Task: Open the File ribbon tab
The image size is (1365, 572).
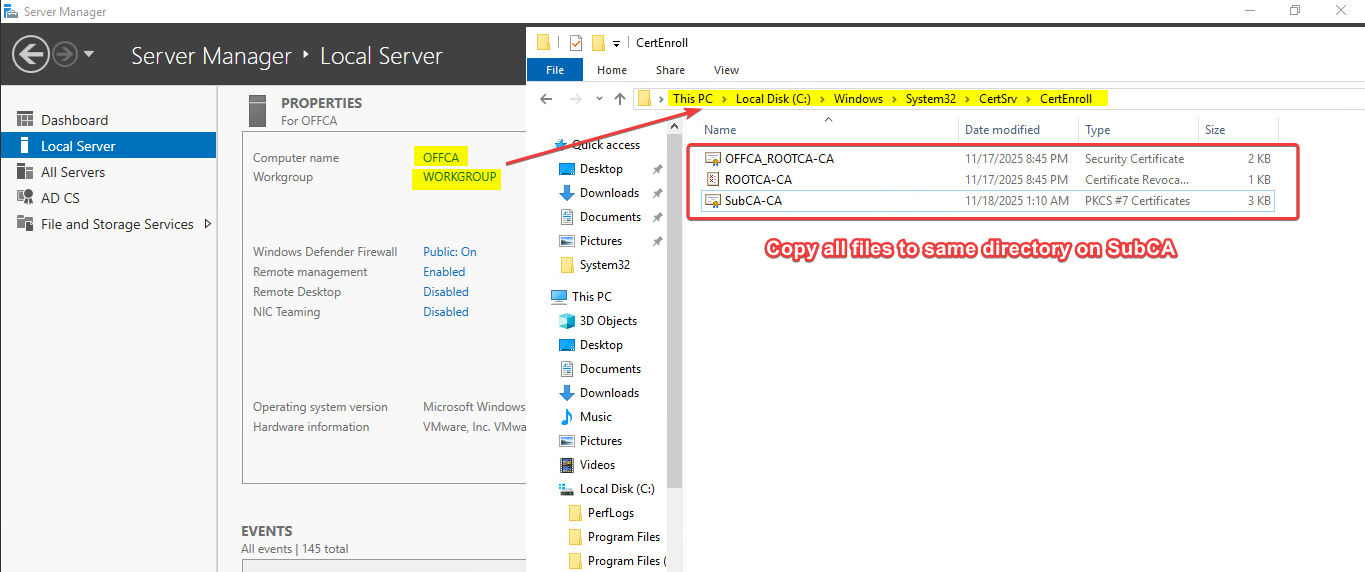Action: click(x=555, y=70)
